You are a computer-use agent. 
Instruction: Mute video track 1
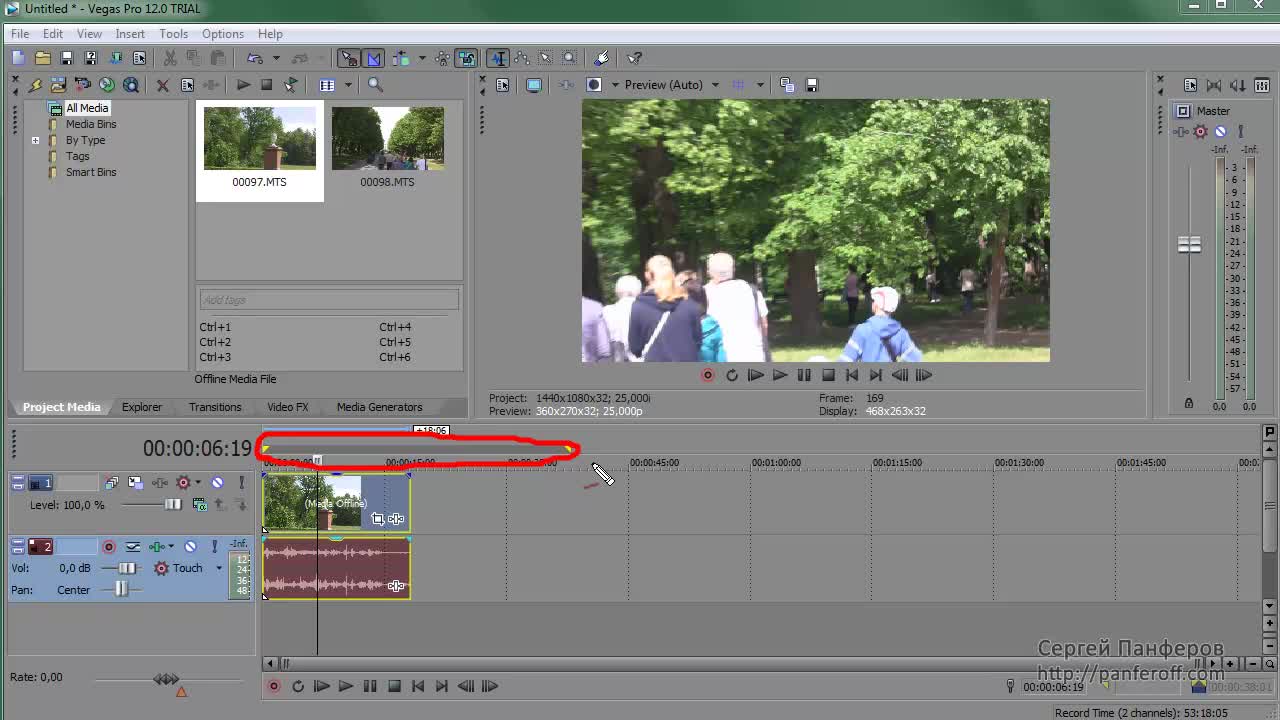point(217,483)
